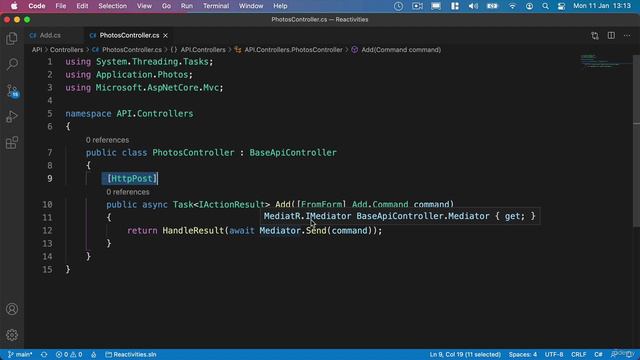Image resolution: width=640 pixels, height=360 pixels.
Task: Open the Spotlight search in the macOS menu bar
Action: (545, 6)
